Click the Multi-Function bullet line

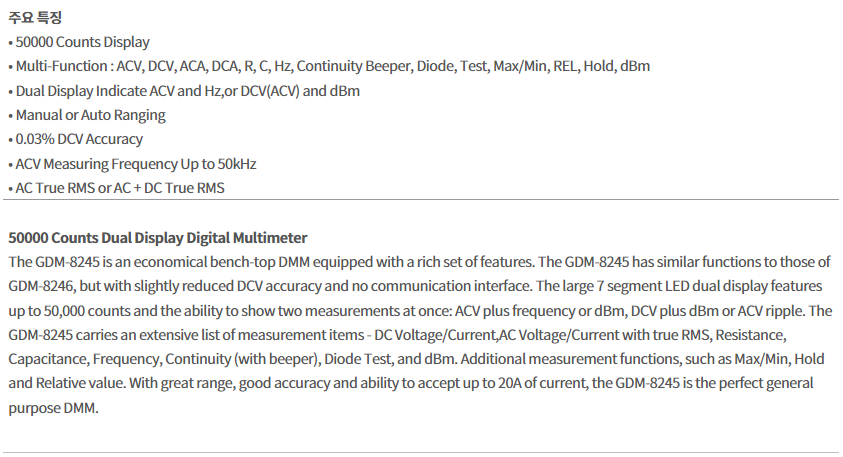click(x=329, y=66)
